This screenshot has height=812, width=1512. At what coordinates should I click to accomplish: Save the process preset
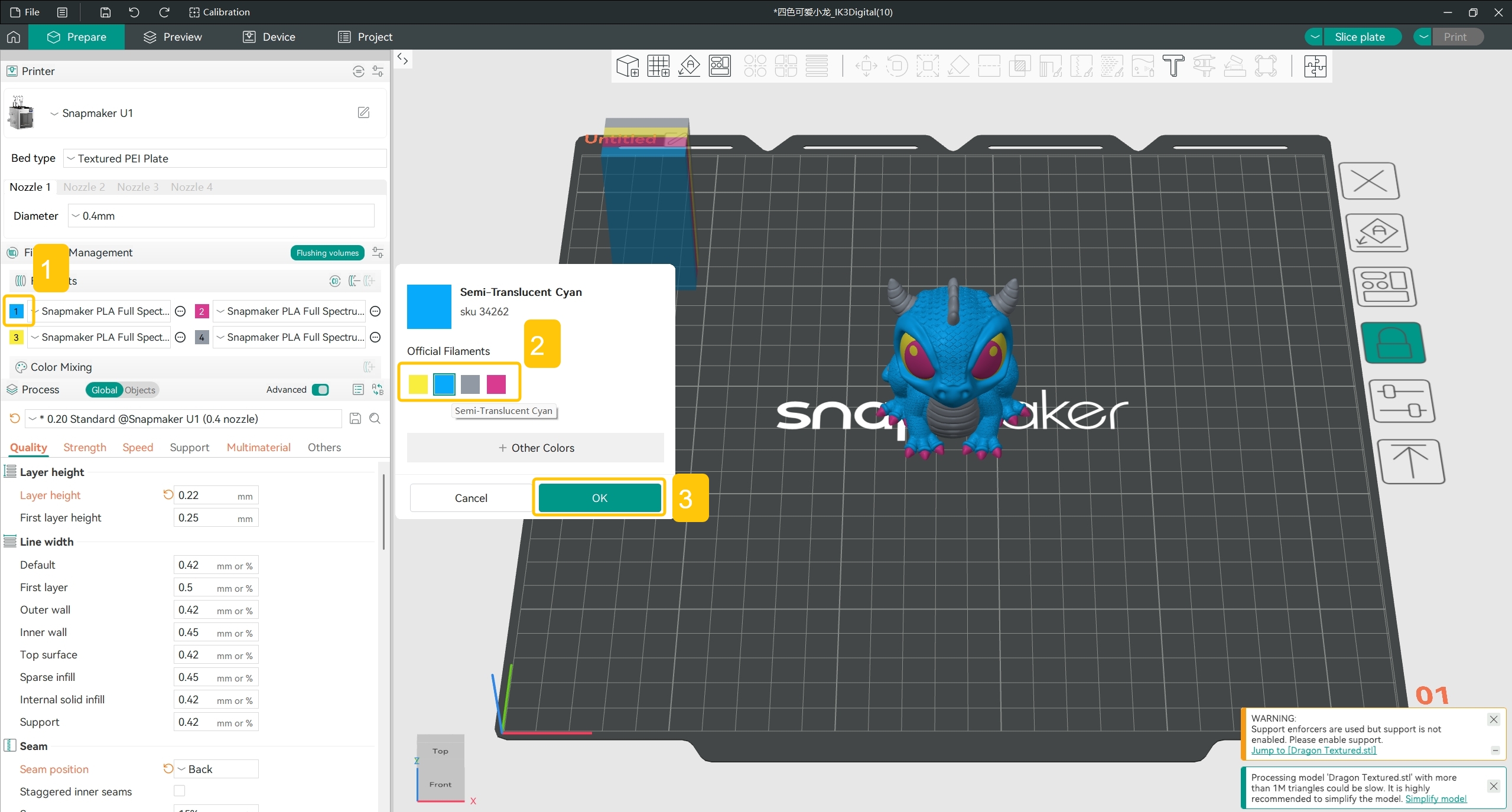(x=355, y=419)
